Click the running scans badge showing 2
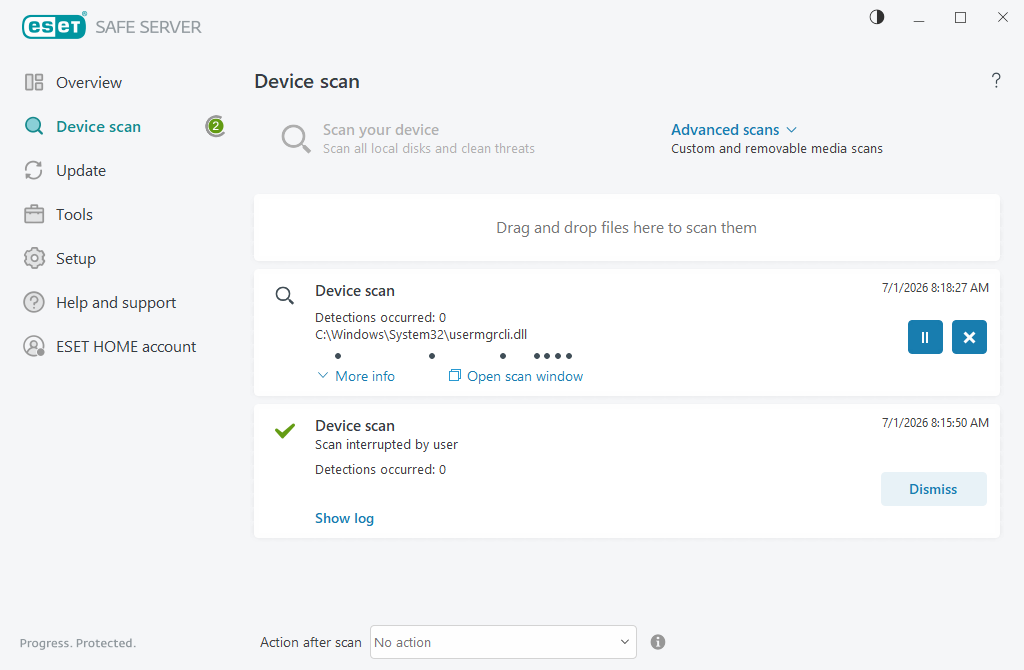This screenshot has height=670, width=1024. (216, 126)
